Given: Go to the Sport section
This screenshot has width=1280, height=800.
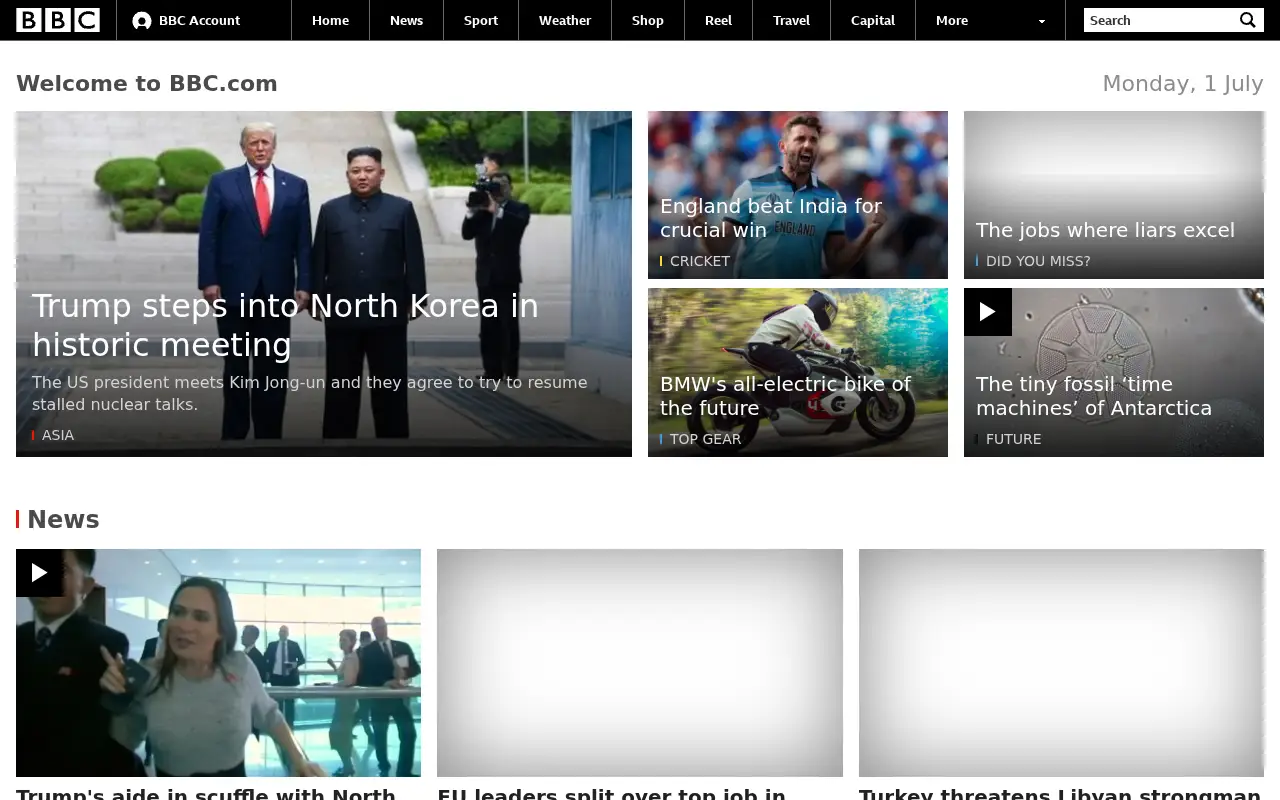Looking at the screenshot, I should 481,20.
